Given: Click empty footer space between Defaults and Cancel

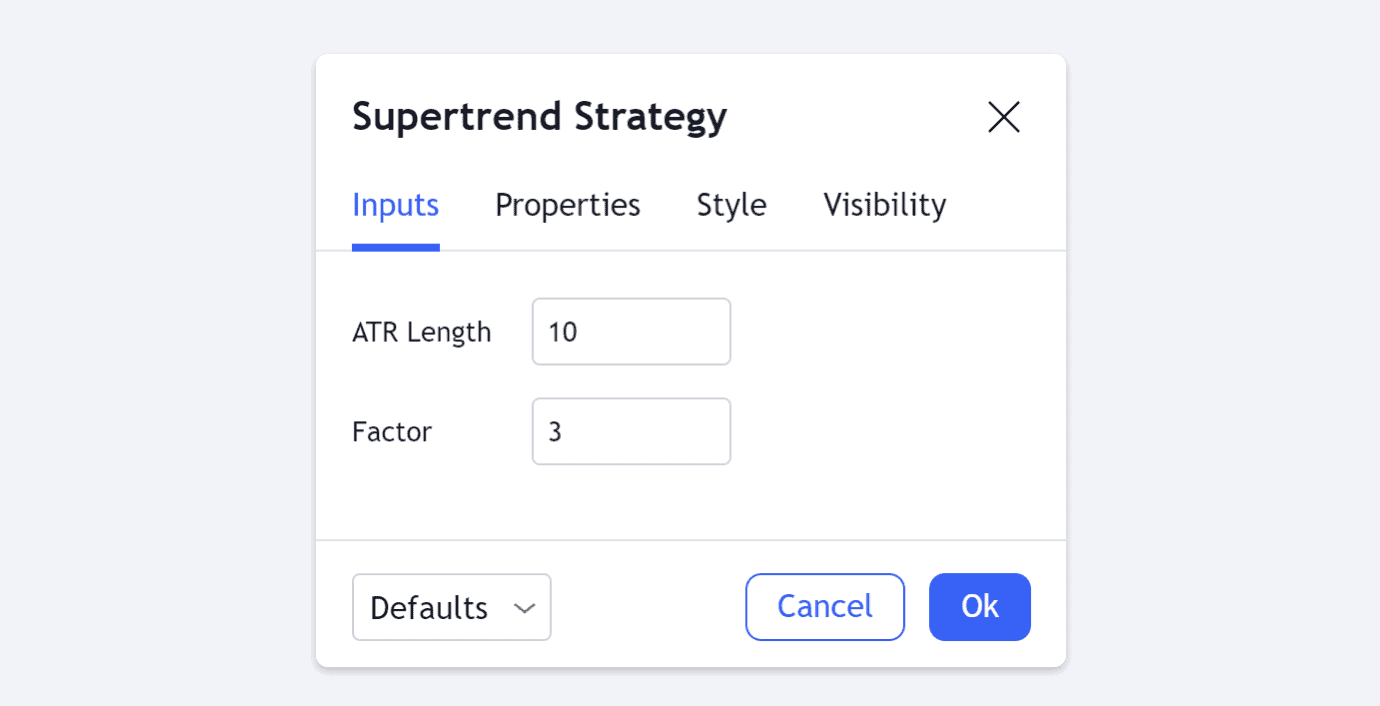Looking at the screenshot, I should [648, 607].
